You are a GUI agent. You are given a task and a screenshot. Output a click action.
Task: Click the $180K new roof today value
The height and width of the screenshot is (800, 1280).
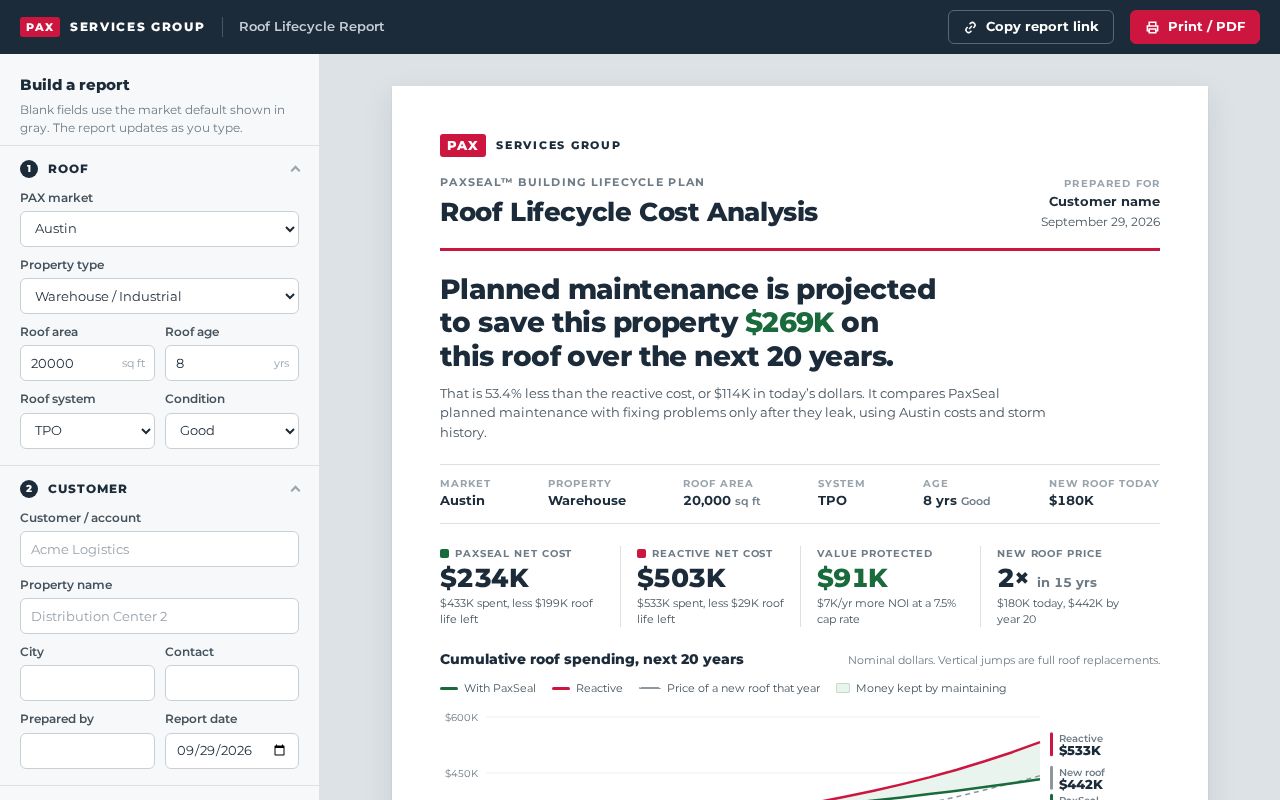[x=1071, y=501]
